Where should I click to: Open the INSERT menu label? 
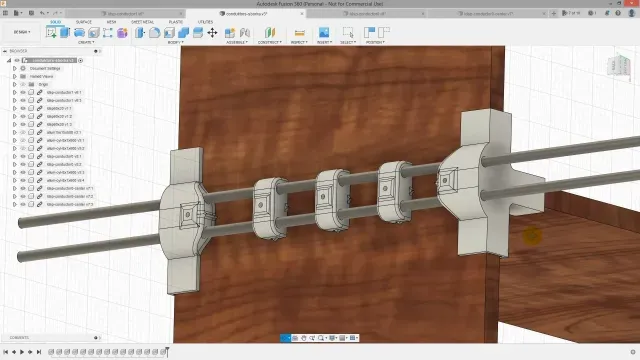(324, 42)
